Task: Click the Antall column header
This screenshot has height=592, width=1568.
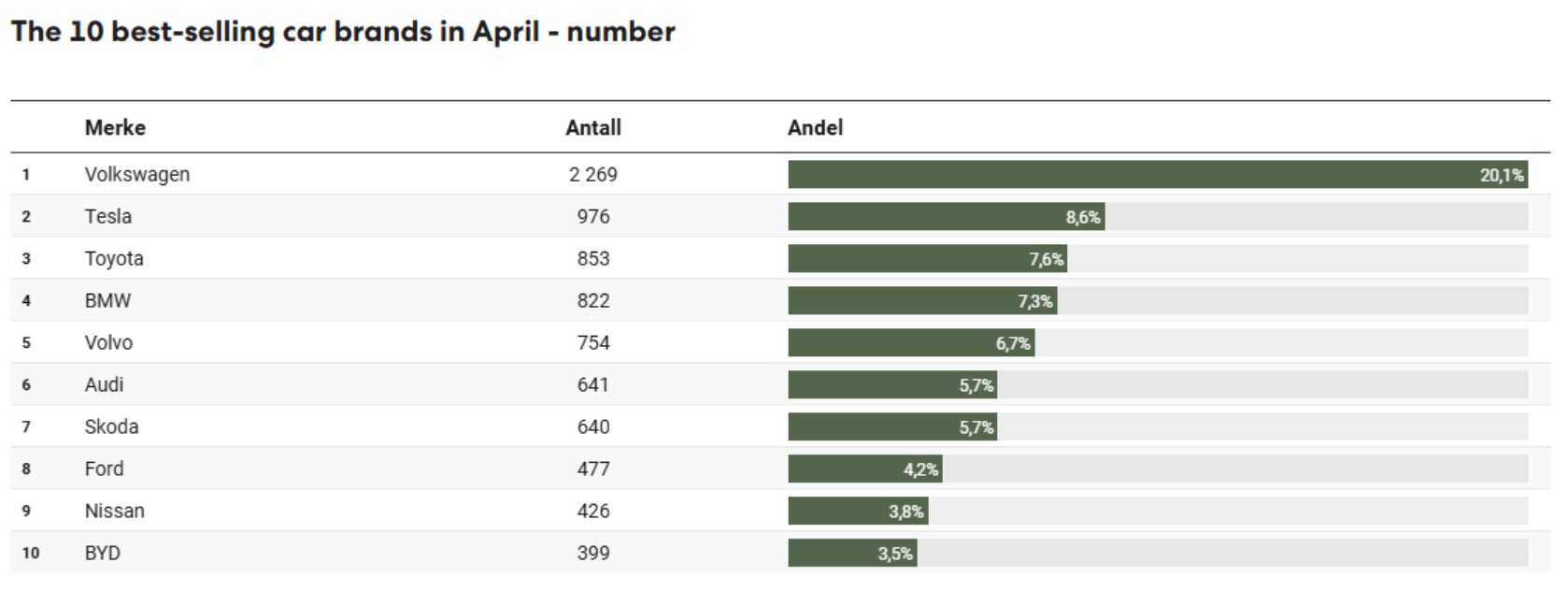Action: 592,128
